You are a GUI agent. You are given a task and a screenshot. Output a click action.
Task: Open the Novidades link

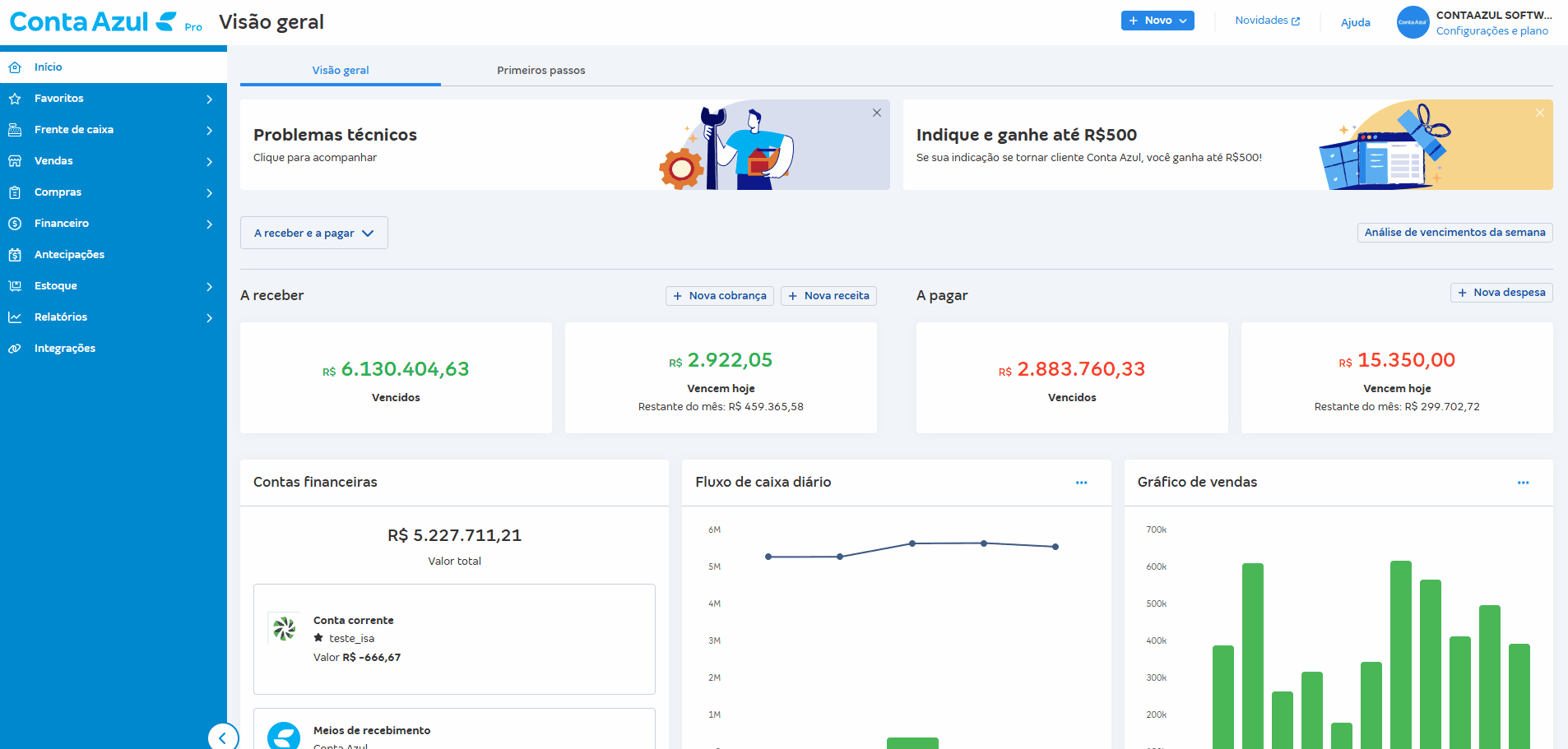pos(1267,20)
